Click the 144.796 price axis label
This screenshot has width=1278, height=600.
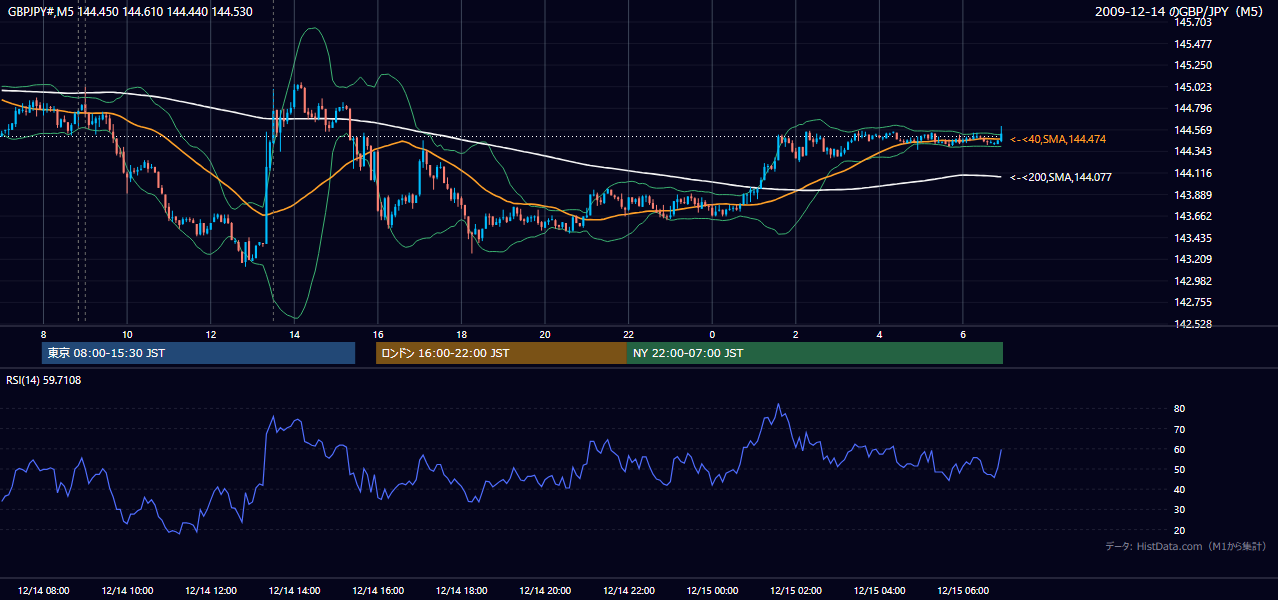(x=1191, y=108)
